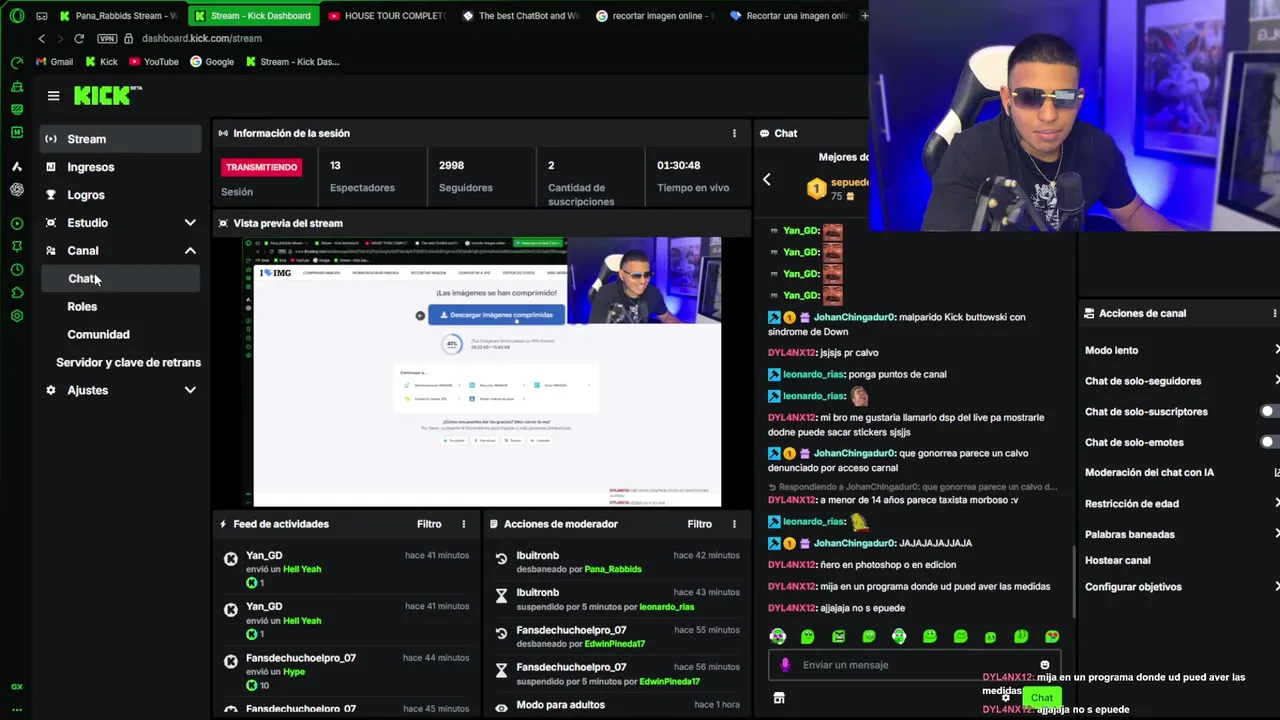Open Acciones de canal three-dot menu

[1275, 313]
